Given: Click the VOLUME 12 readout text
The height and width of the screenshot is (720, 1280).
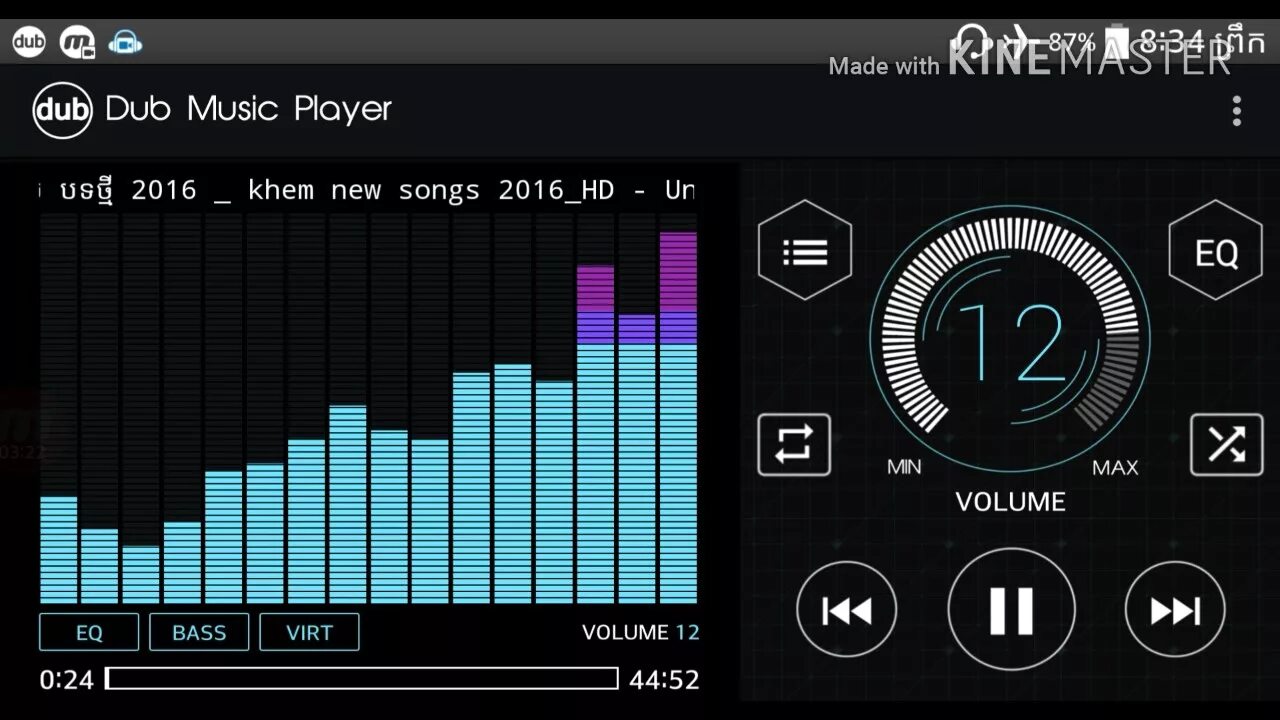Looking at the screenshot, I should [x=641, y=632].
